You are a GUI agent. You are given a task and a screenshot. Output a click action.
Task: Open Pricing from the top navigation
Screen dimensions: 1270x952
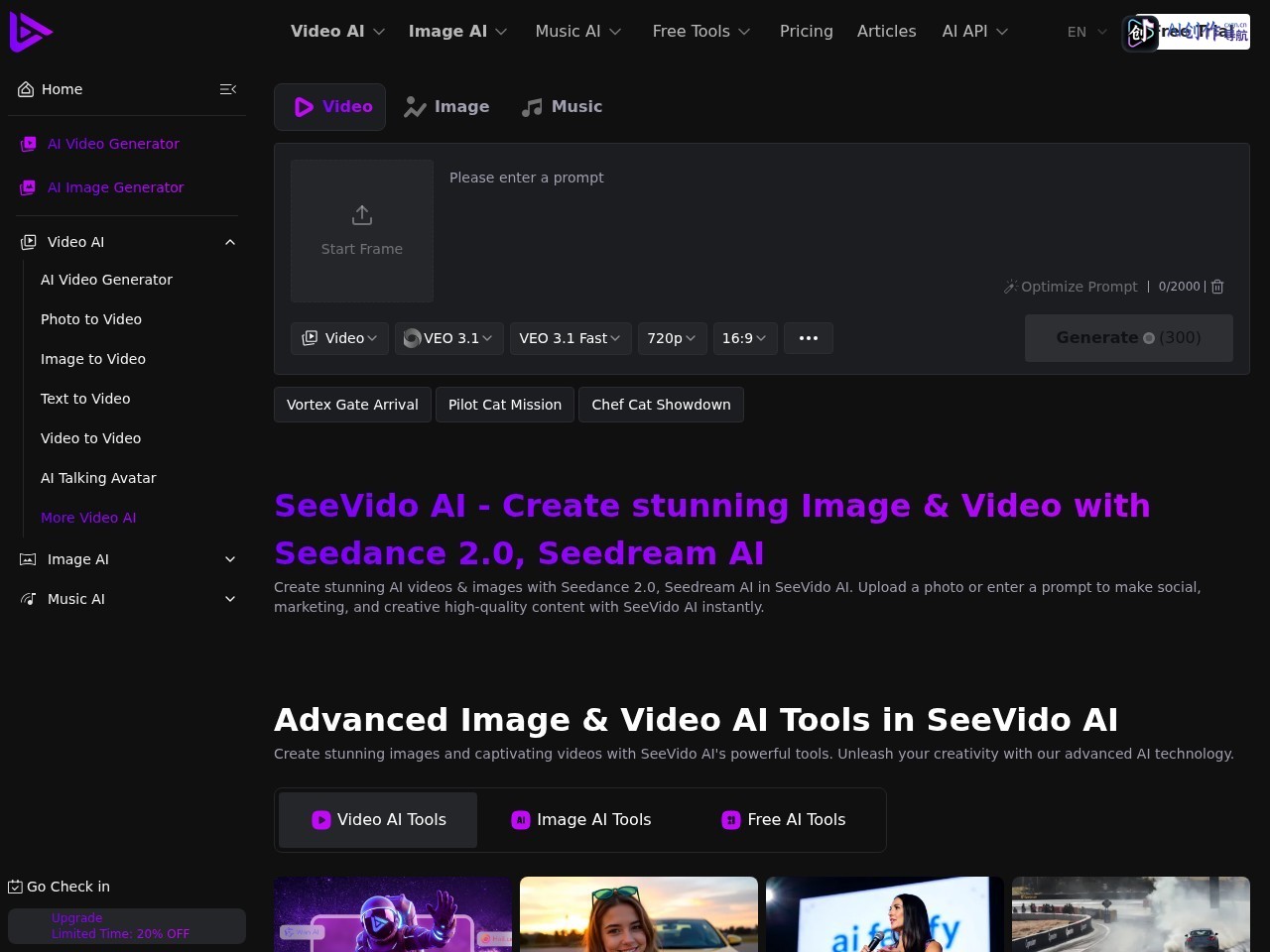pyautogui.click(x=807, y=32)
